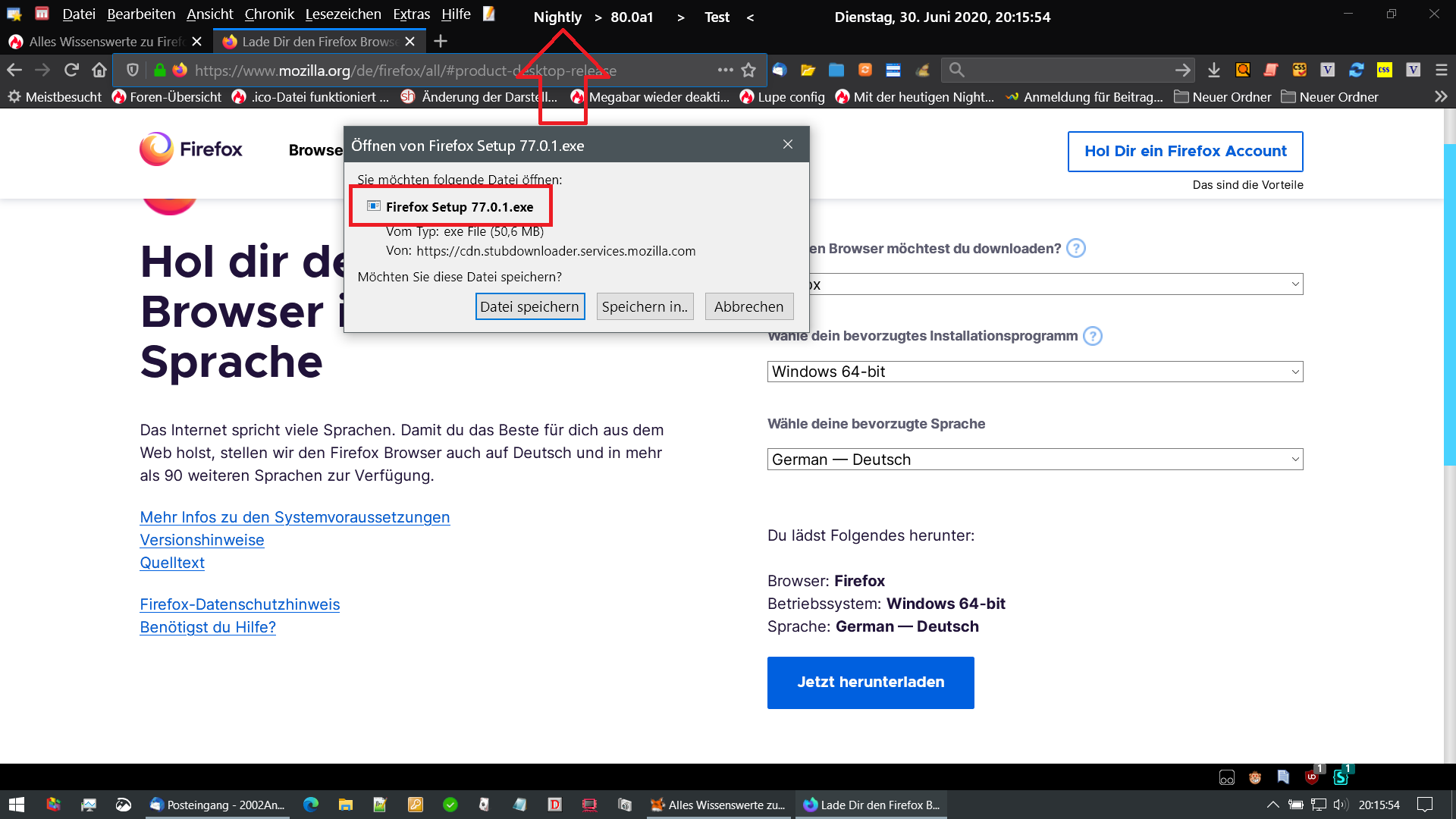Go to the home page

click(x=99, y=71)
